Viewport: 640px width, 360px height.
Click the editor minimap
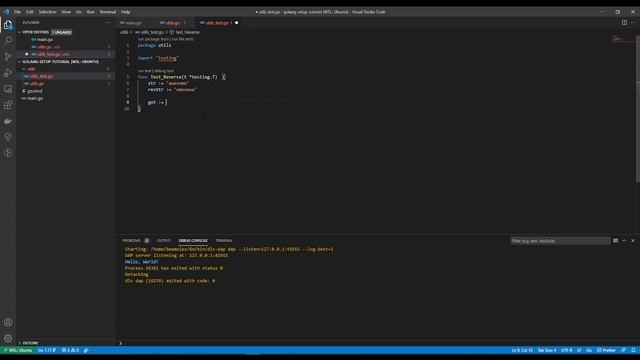click(623, 40)
